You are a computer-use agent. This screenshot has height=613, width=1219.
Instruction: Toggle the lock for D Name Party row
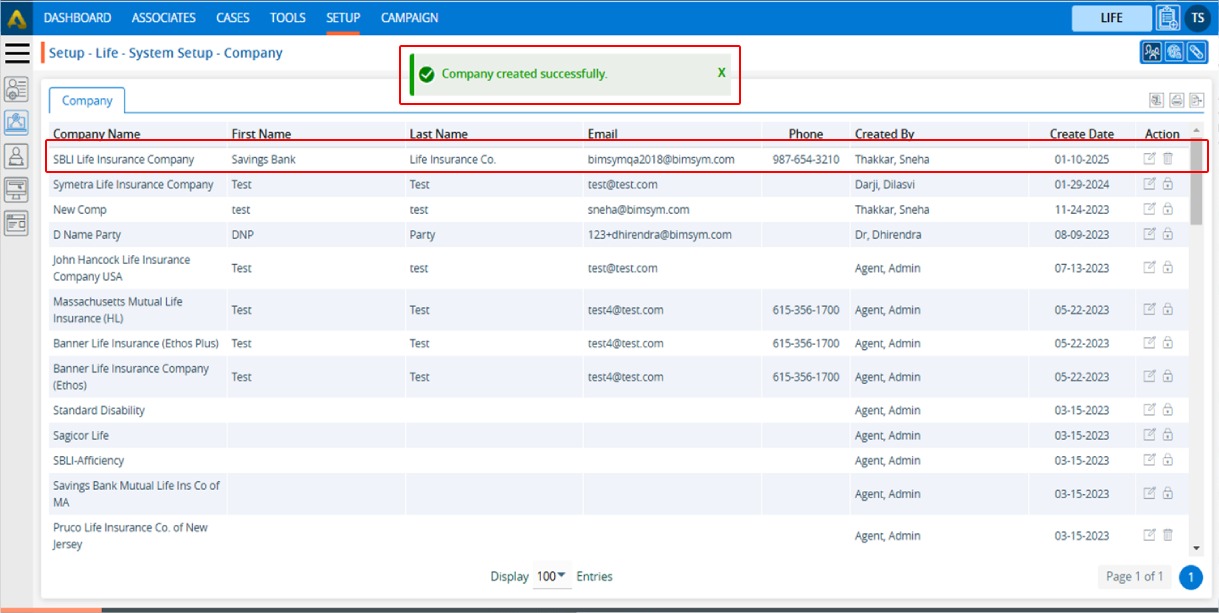click(1168, 234)
